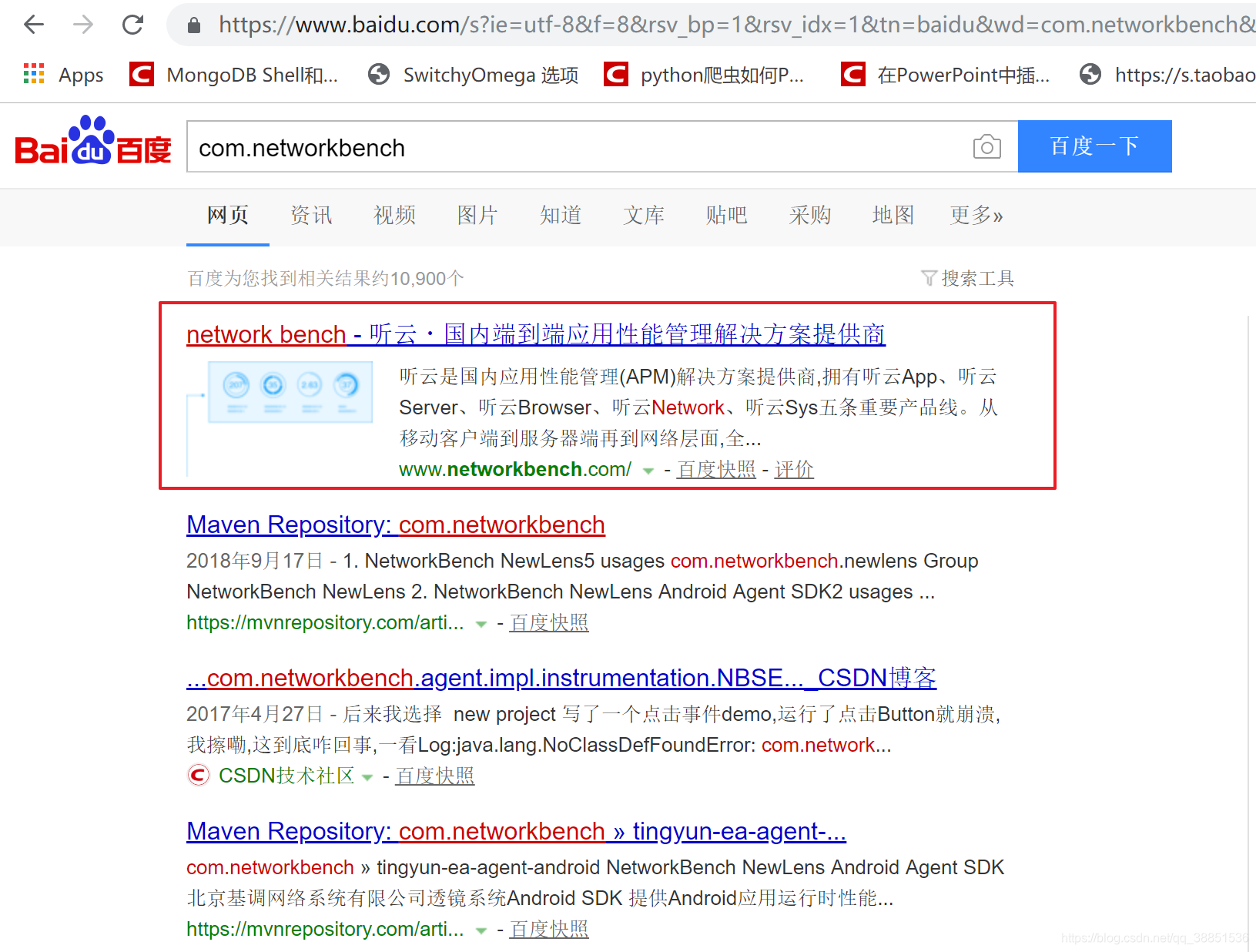The height and width of the screenshot is (952, 1256).
Task: Open the network bench 听云 result title
Action: (x=536, y=334)
